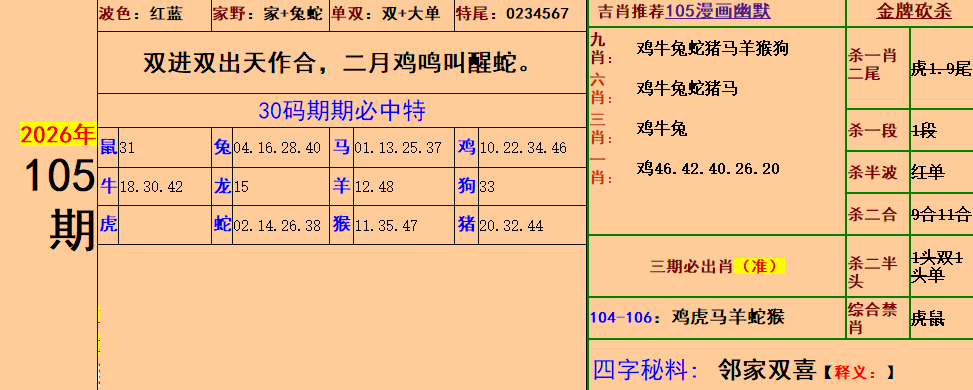The image size is (973, 390).
Task: Select 羊 numbers 12.48
Action: point(374,187)
